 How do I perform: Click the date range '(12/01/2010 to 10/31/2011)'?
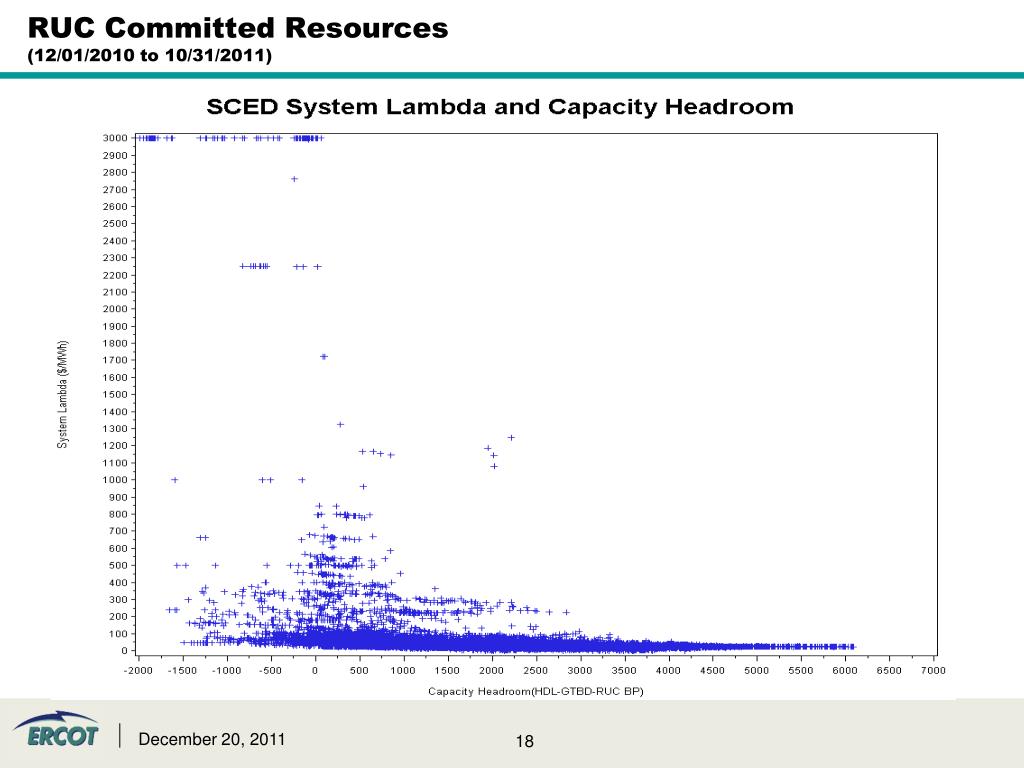[x=150, y=56]
